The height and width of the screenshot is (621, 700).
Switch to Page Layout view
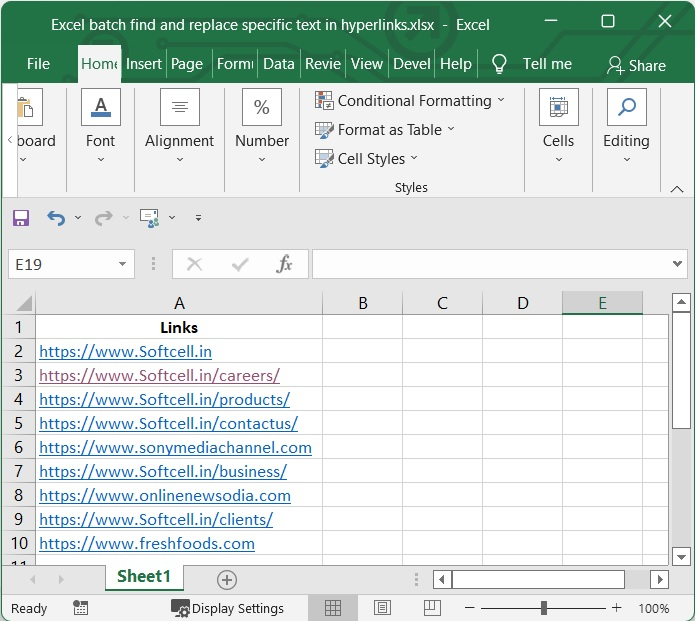pyautogui.click(x=382, y=608)
